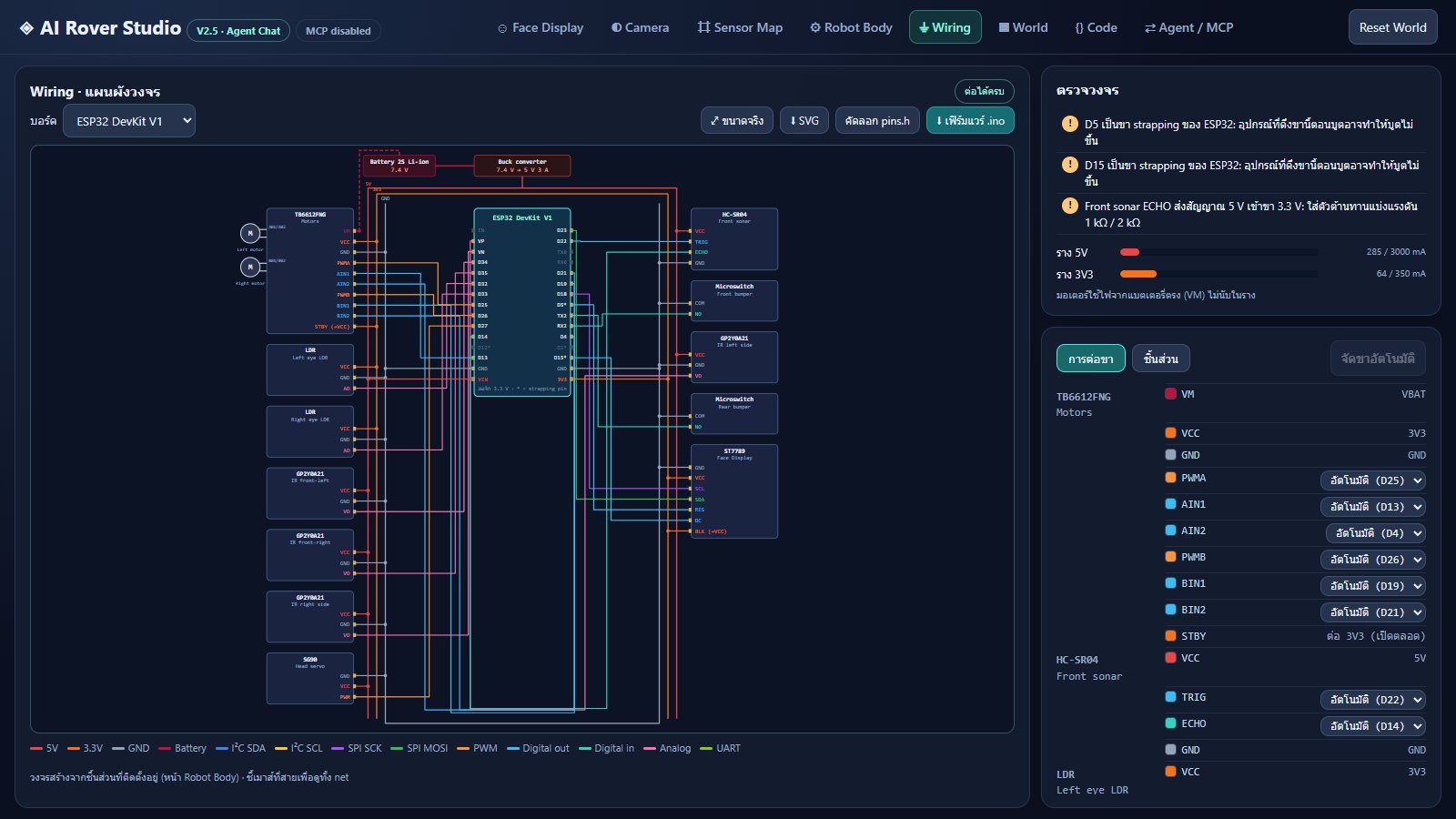Click the Reset World button

1392,27
